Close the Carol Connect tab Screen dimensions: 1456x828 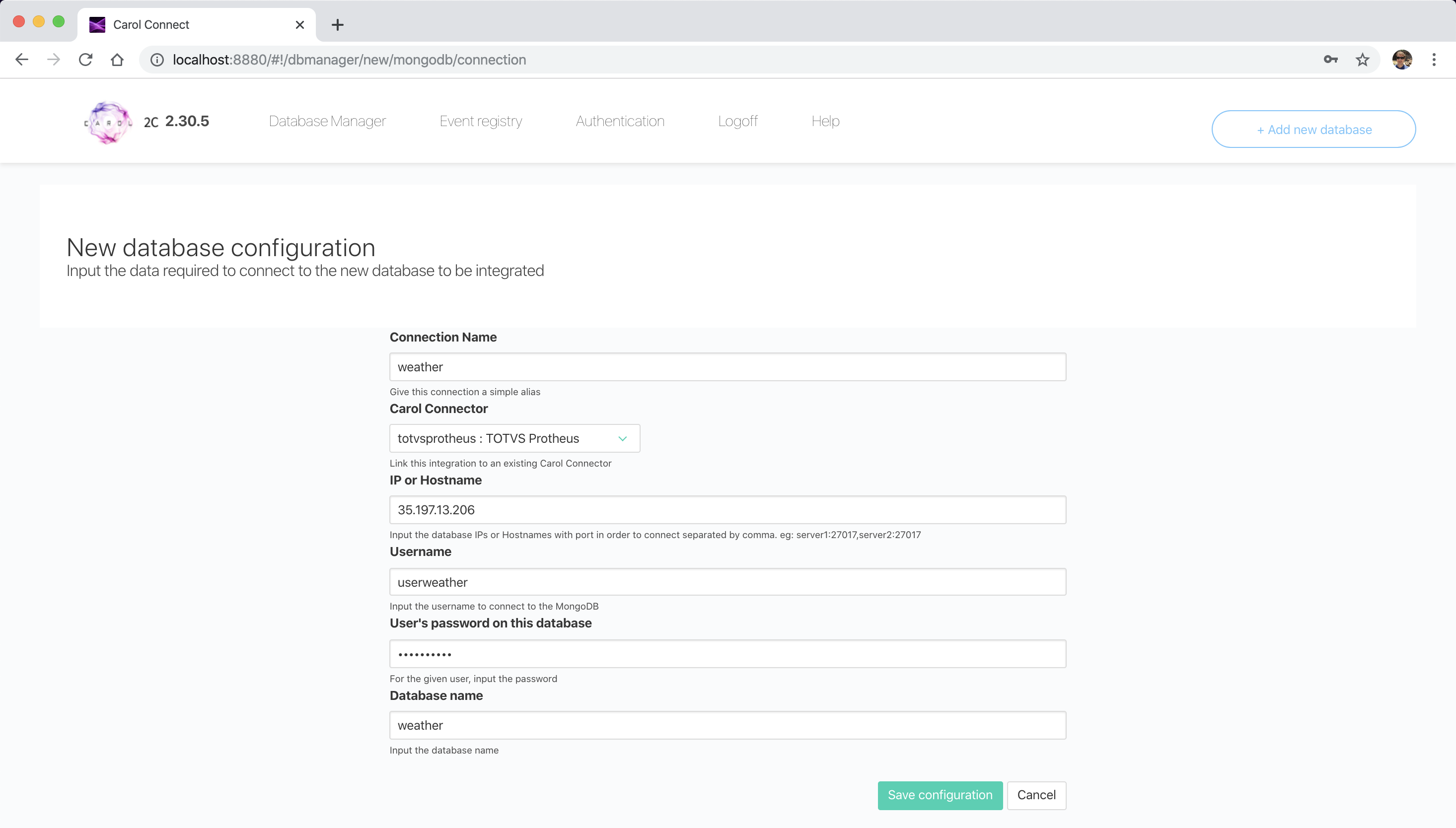tap(300, 24)
